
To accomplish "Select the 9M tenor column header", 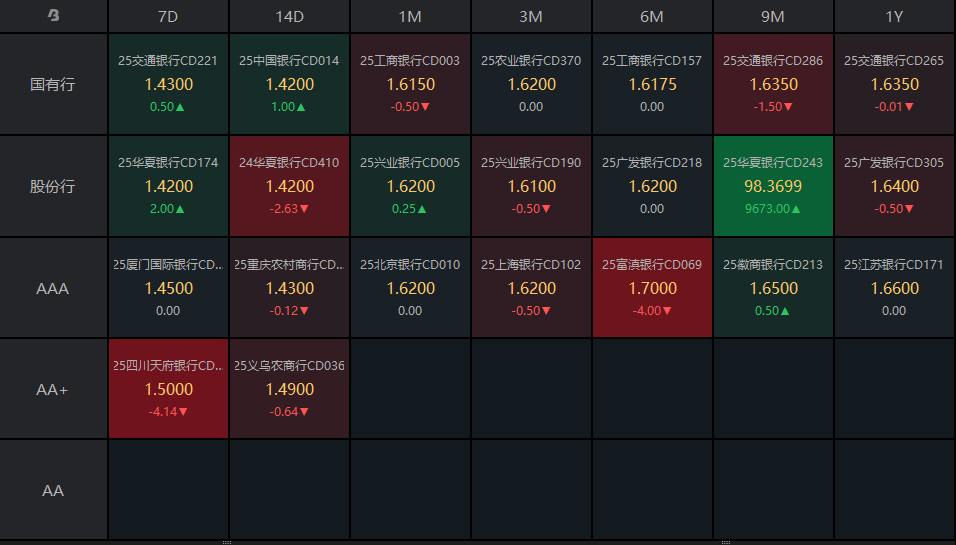I will 773,16.
